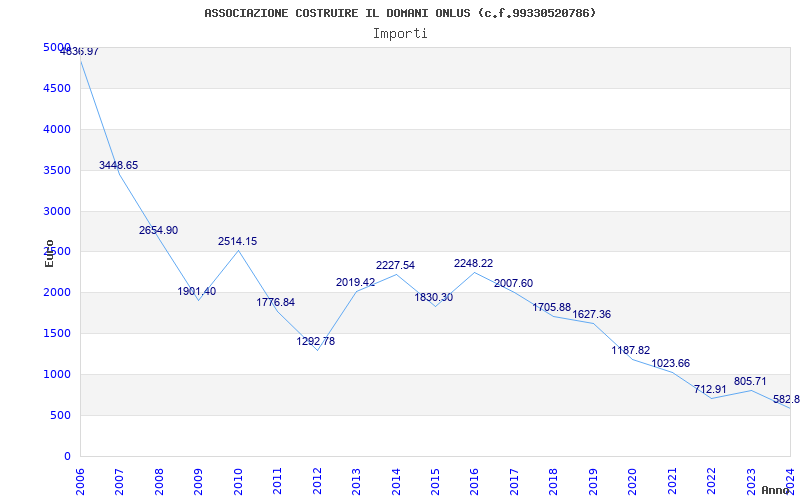The height and width of the screenshot is (500, 800).
Task: Click the data label 2007.60
Action: [513, 283]
